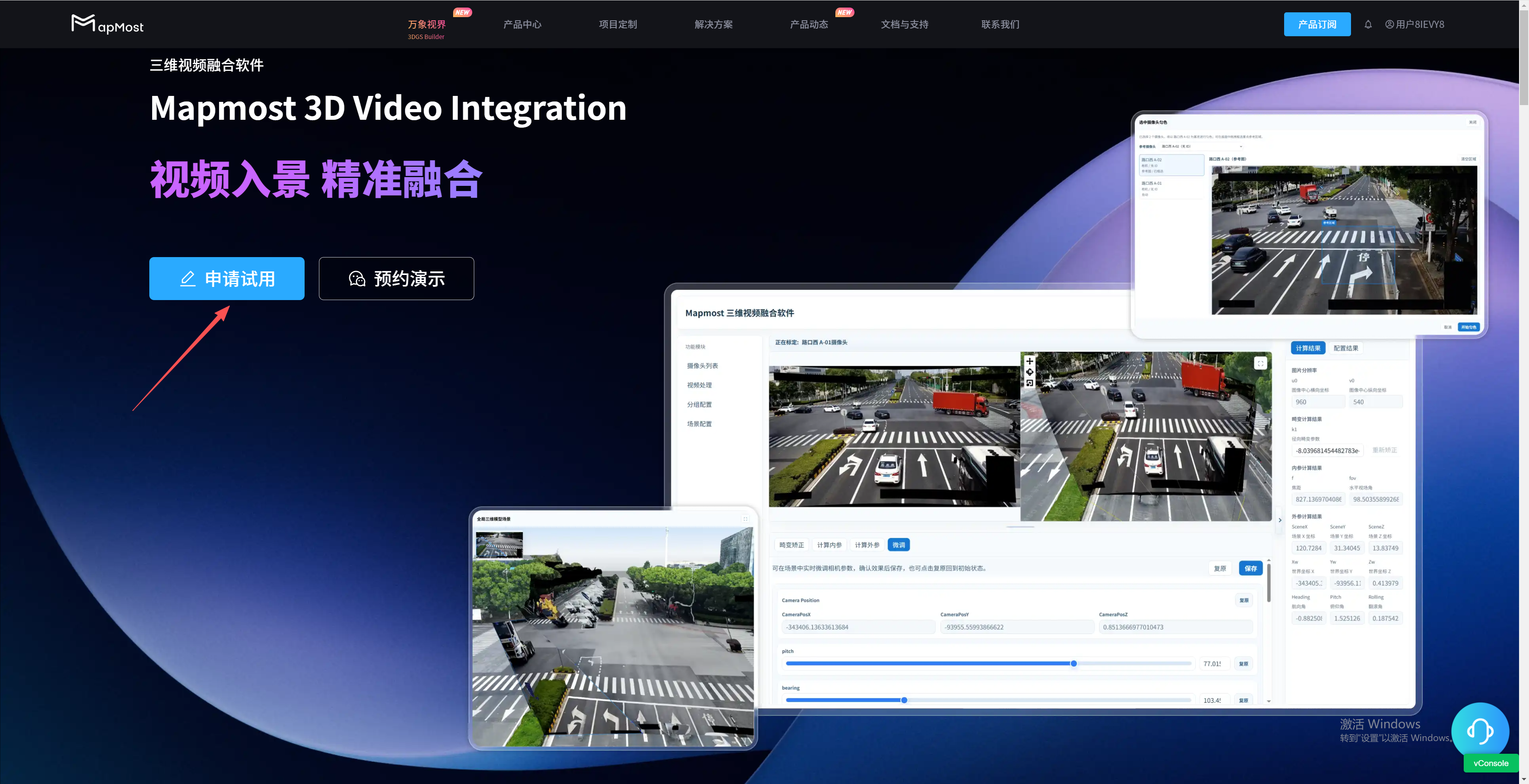The width and height of the screenshot is (1529, 784).
Task: Switch to the 计算内参 tab
Action: pyautogui.click(x=829, y=545)
